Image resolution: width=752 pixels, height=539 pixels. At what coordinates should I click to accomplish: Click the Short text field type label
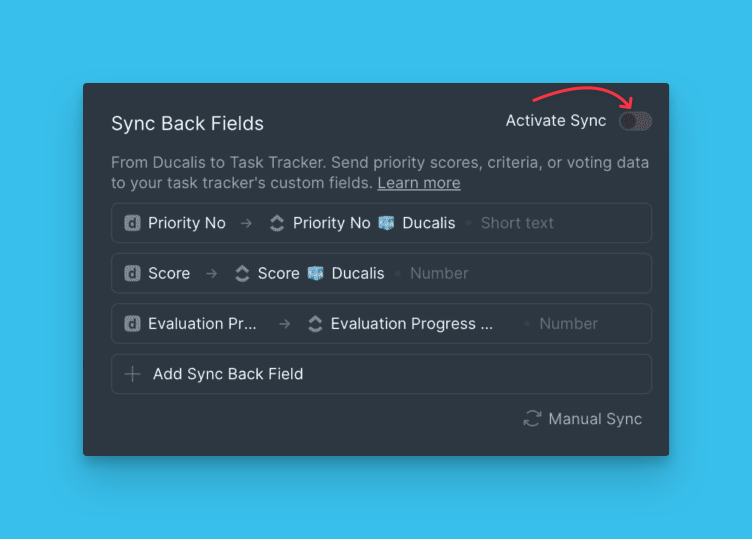517,223
